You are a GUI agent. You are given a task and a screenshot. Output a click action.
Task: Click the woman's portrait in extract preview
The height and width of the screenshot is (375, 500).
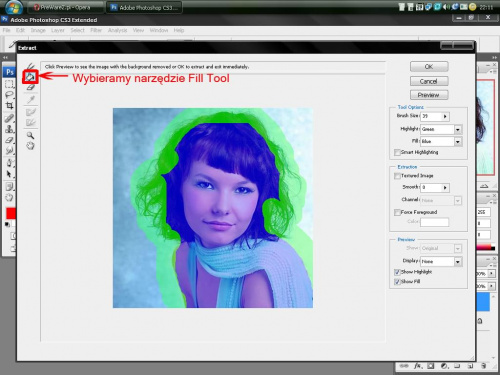(x=213, y=208)
